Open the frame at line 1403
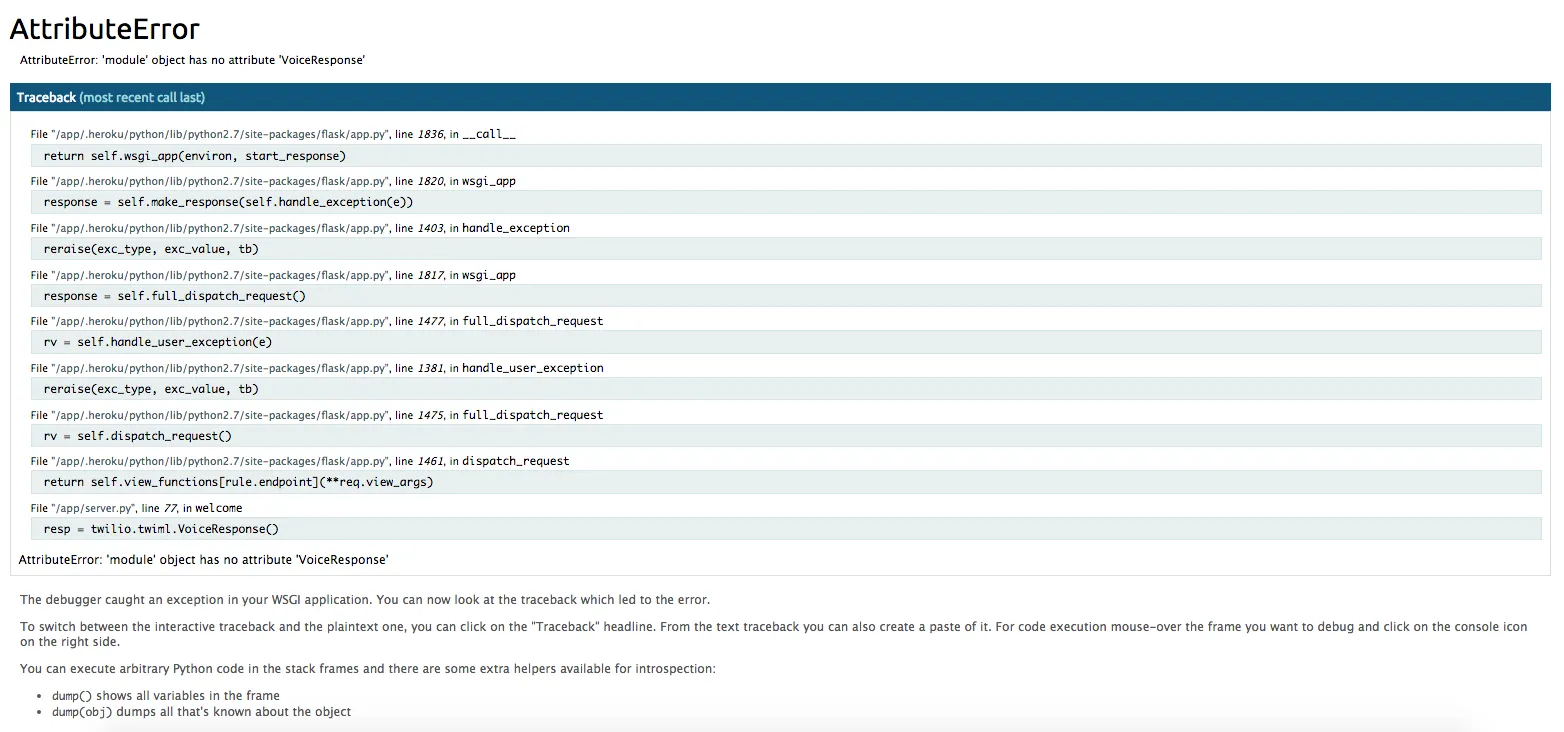This screenshot has width=1564, height=732. pos(300,228)
